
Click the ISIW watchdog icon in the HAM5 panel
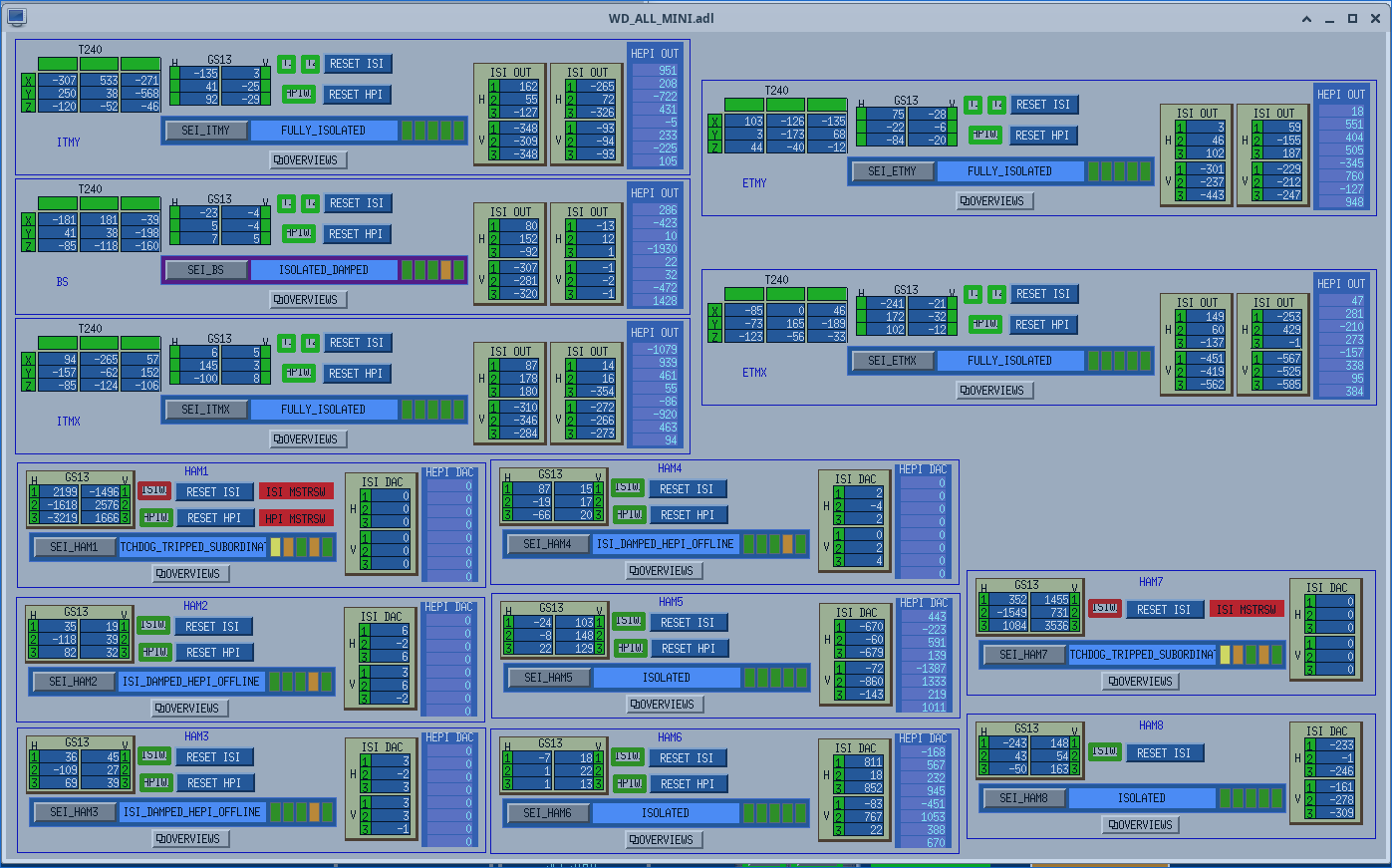pos(628,621)
